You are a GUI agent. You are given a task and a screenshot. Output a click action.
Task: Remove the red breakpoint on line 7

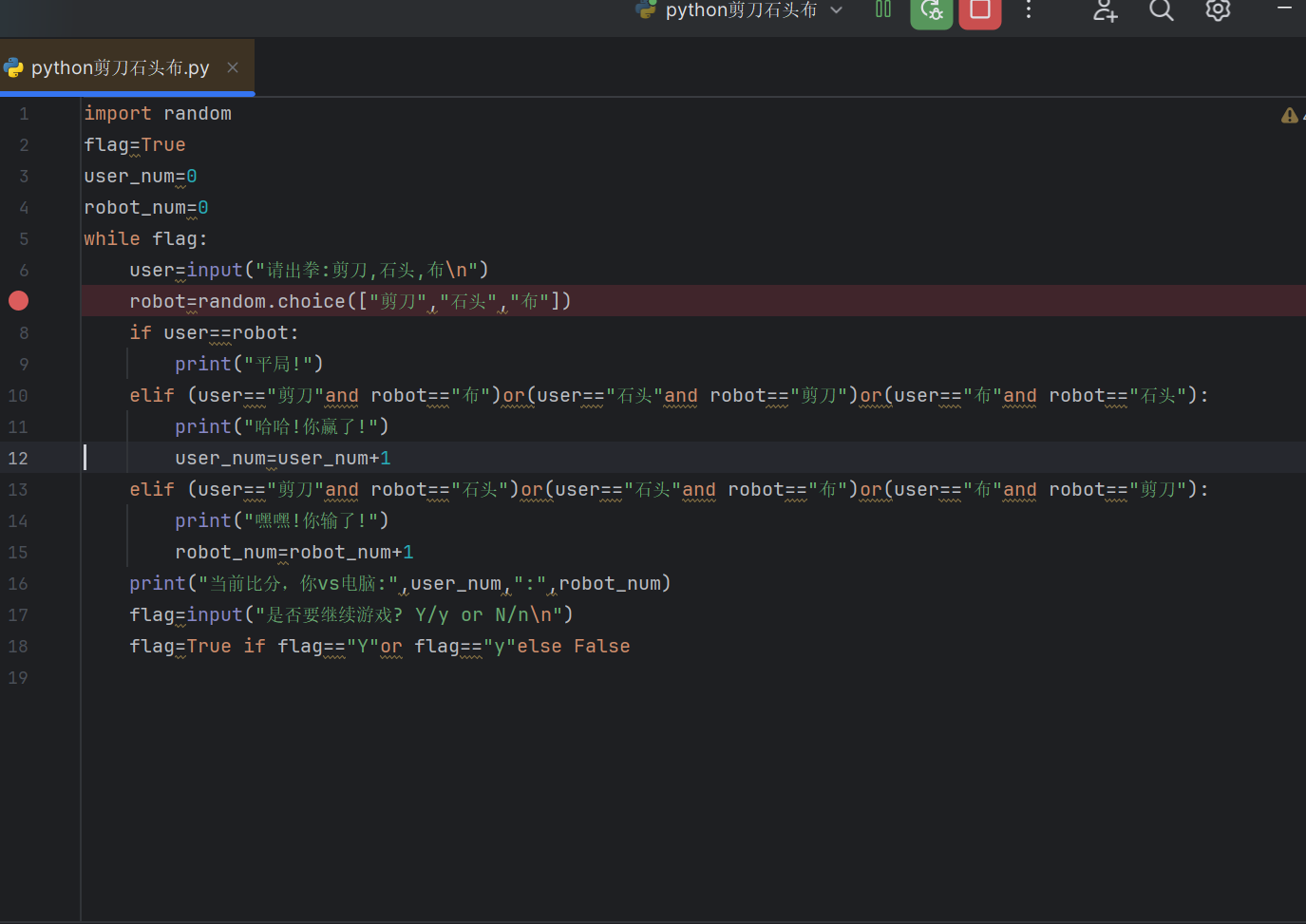pyautogui.click(x=18, y=301)
